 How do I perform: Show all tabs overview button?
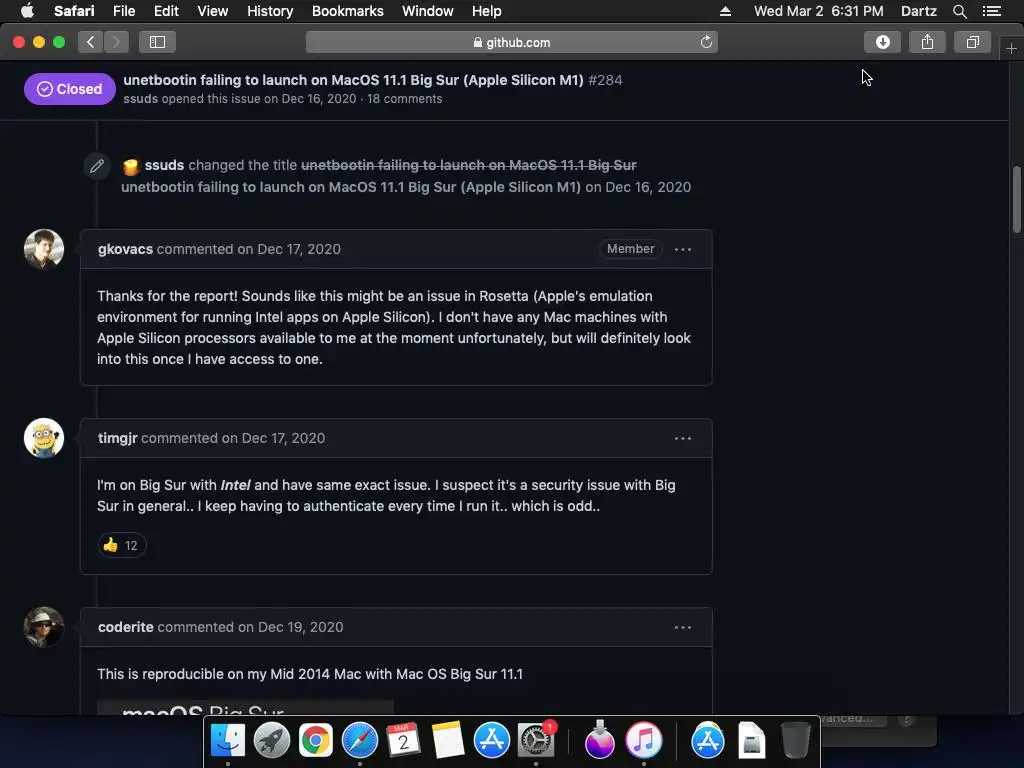[972, 42]
